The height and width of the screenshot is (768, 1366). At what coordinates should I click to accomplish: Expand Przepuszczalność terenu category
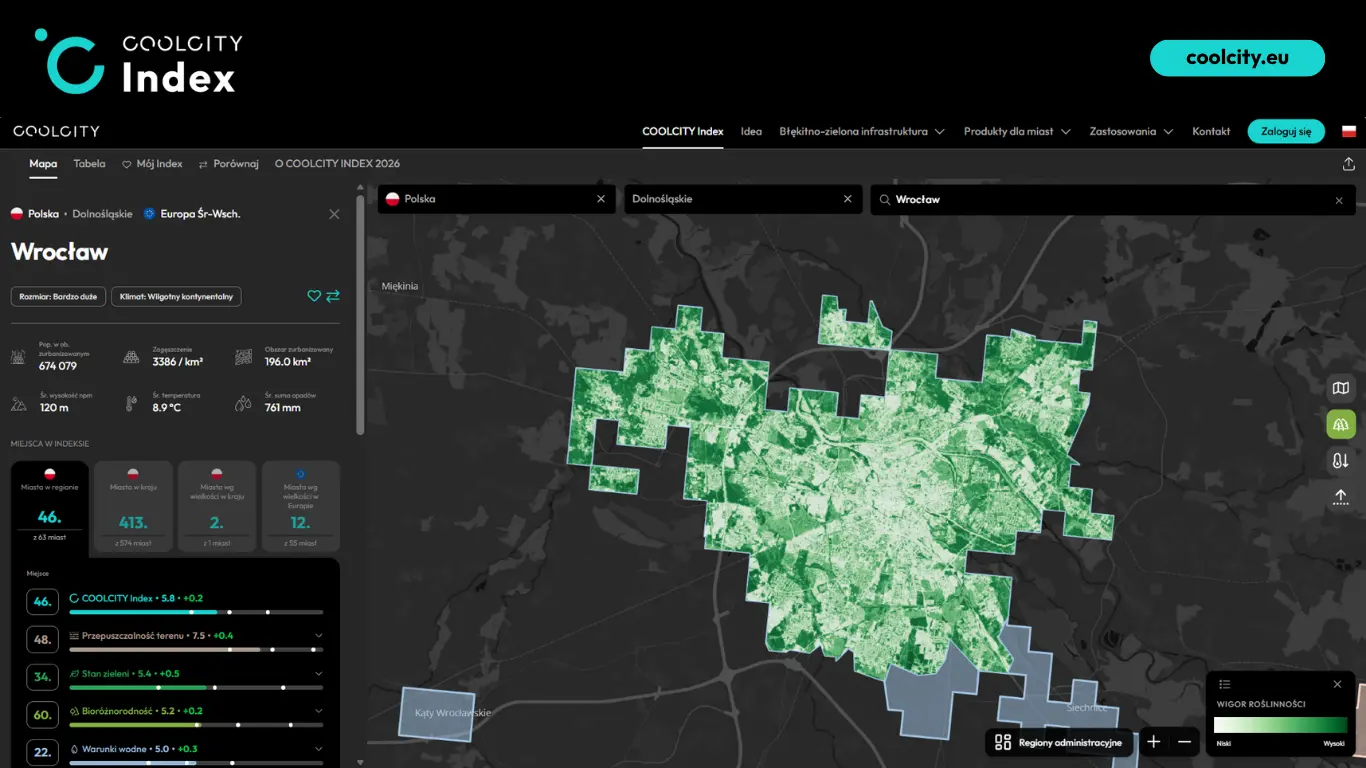click(319, 635)
